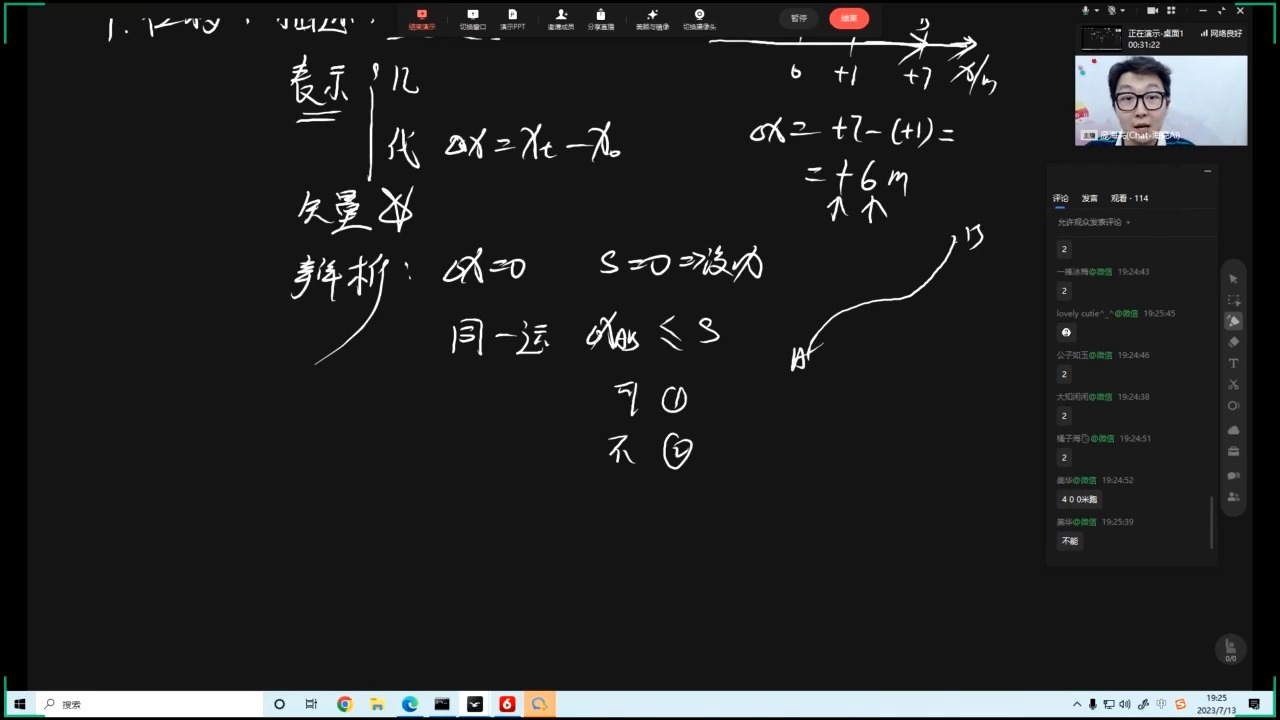Collapse the comment panel with minus button
Image resolution: width=1280 pixels, height=720 pixels.
1207,172
